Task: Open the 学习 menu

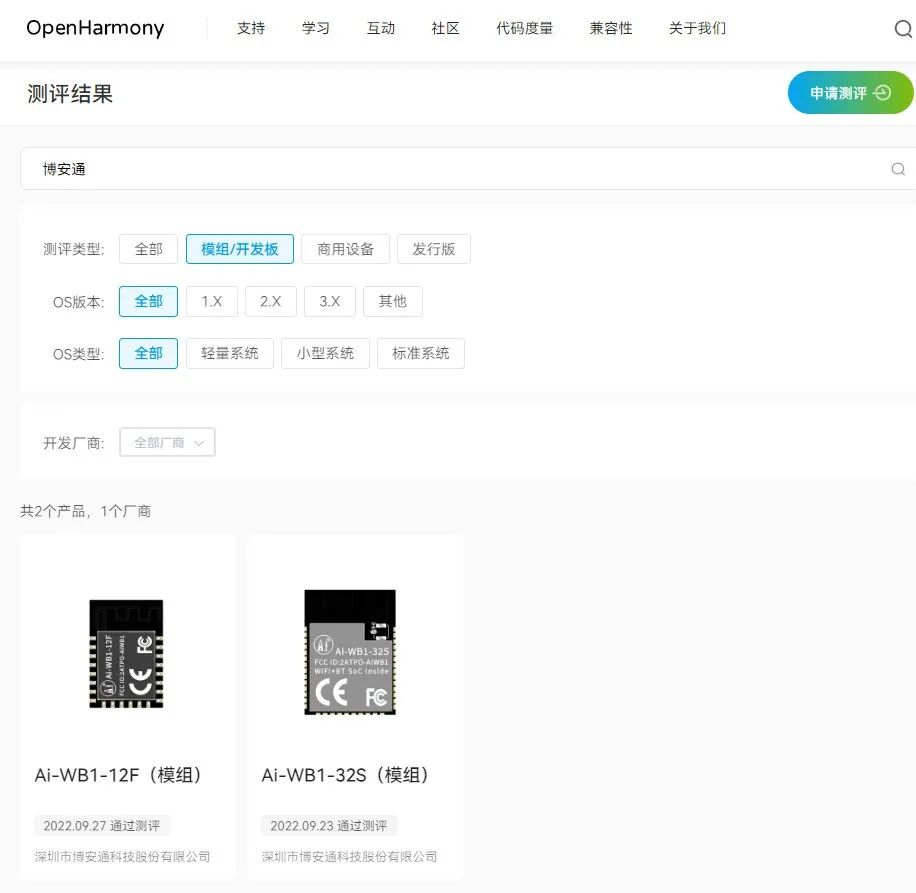Action: pyautogui.click(x=316, y=28)
